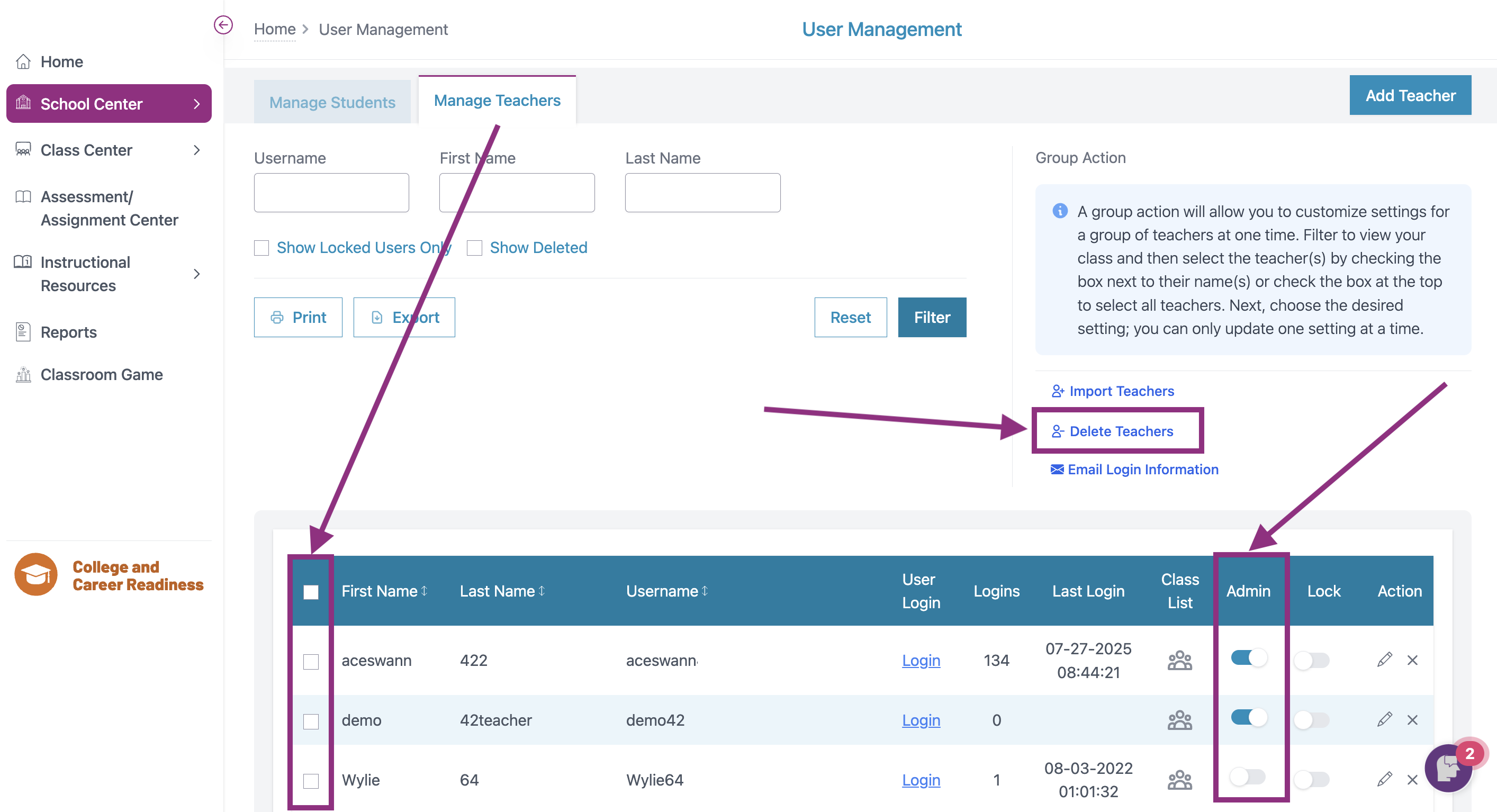Open class list icon for Wylie64
The image size is (1497, 812).
(x=1179, y=780)
